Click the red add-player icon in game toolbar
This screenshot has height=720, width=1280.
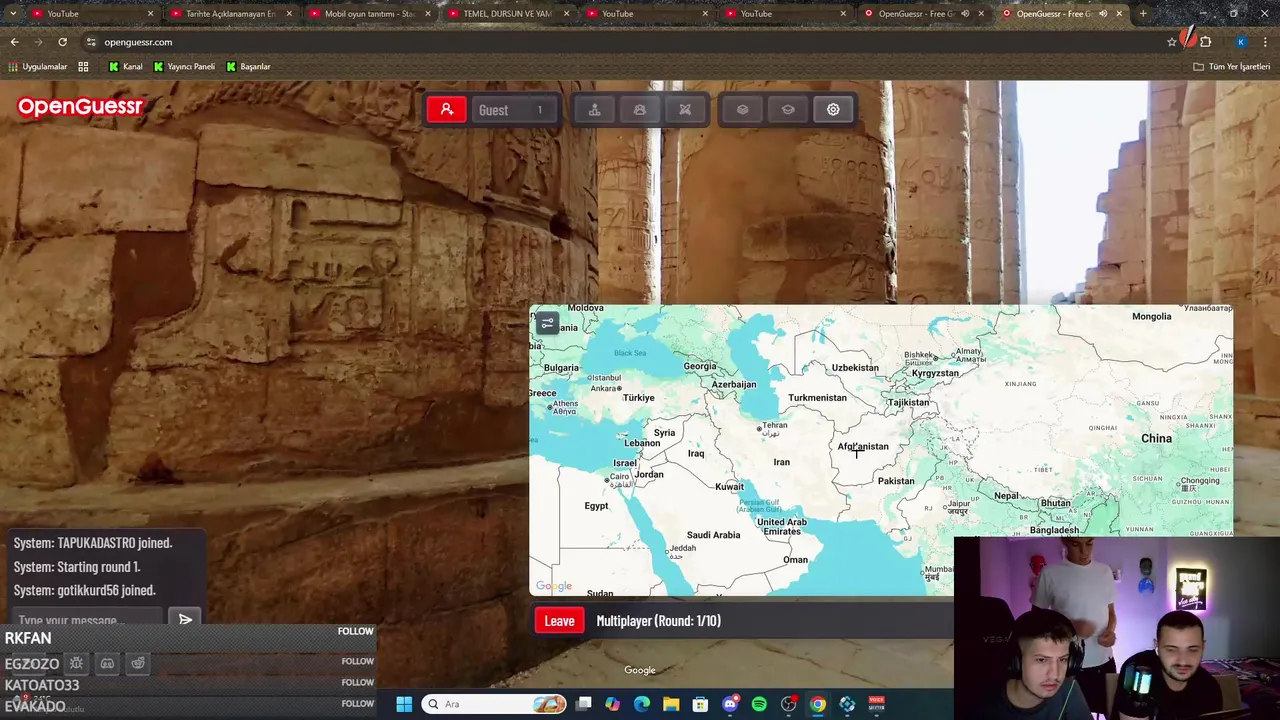click(447, 110)
